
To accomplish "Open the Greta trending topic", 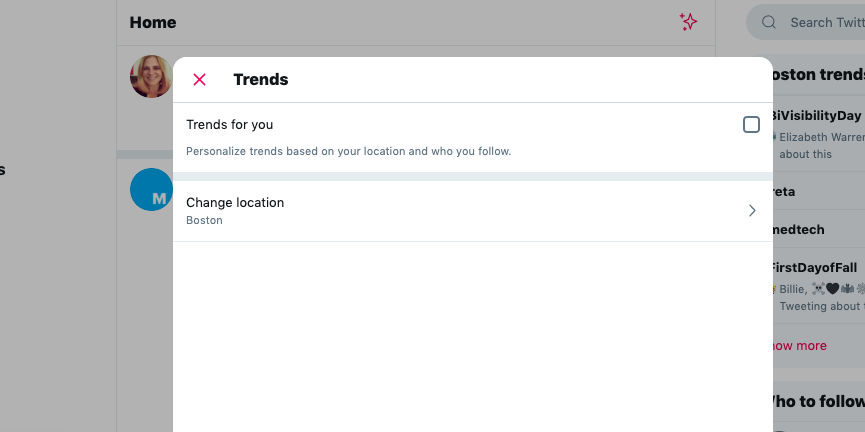I will (784, 191).
